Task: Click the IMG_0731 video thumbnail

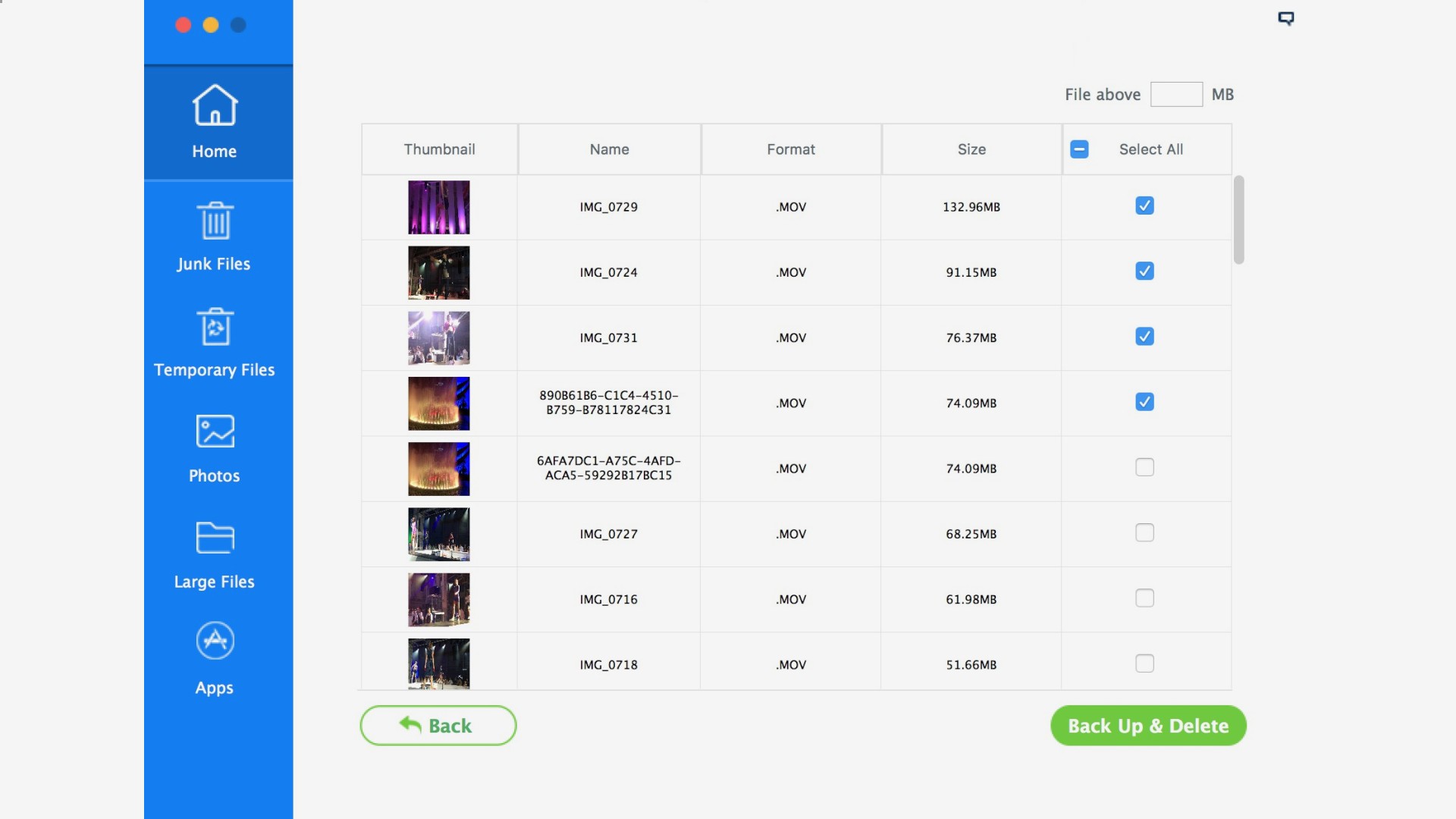Action: pos(439,338)
